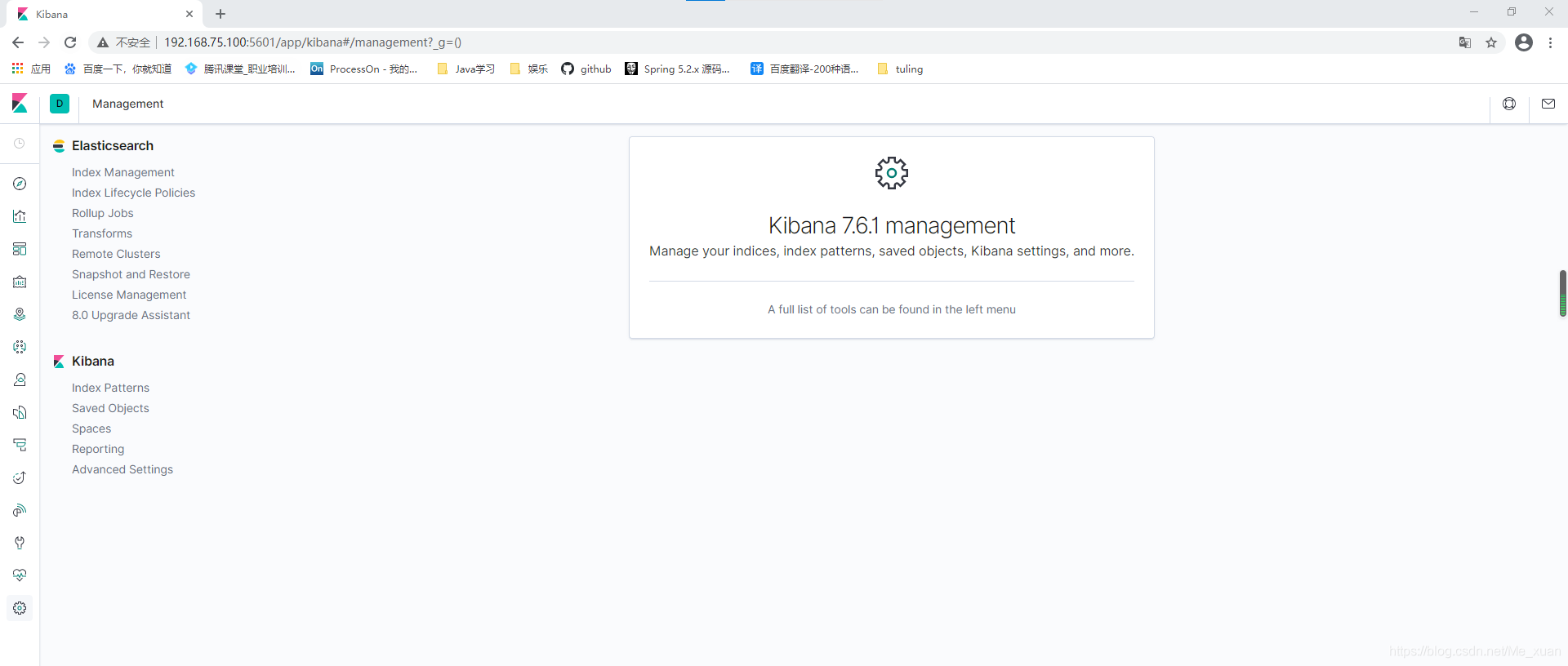1568x666 pixels.
Task: Open Canvas icon in sidebar
Action: 20,282
